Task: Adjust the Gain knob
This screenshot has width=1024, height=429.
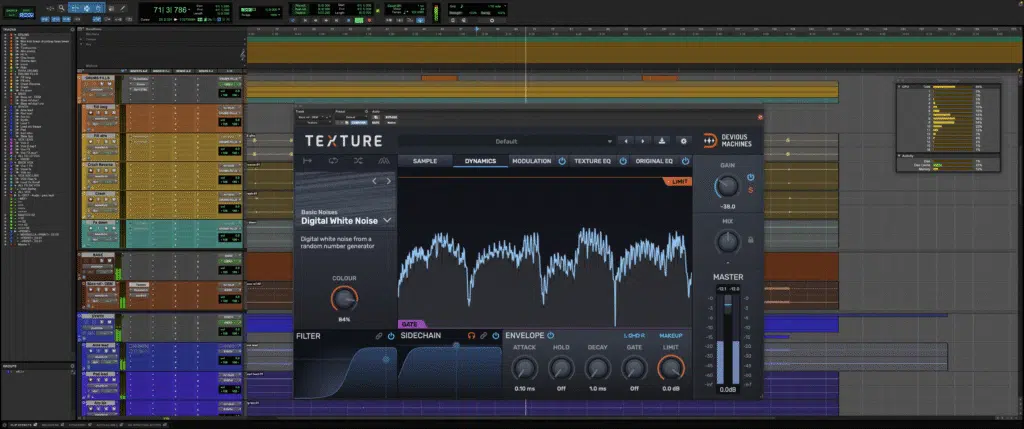Action: 727,187
